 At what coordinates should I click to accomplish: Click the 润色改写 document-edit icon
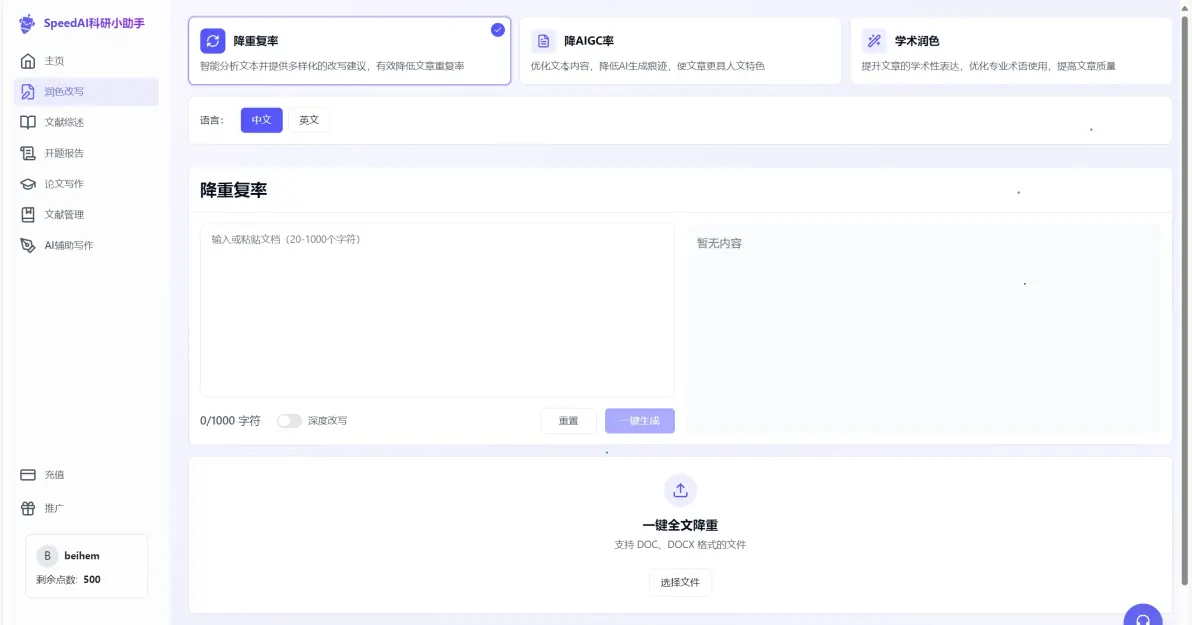[x=28, y=92]
